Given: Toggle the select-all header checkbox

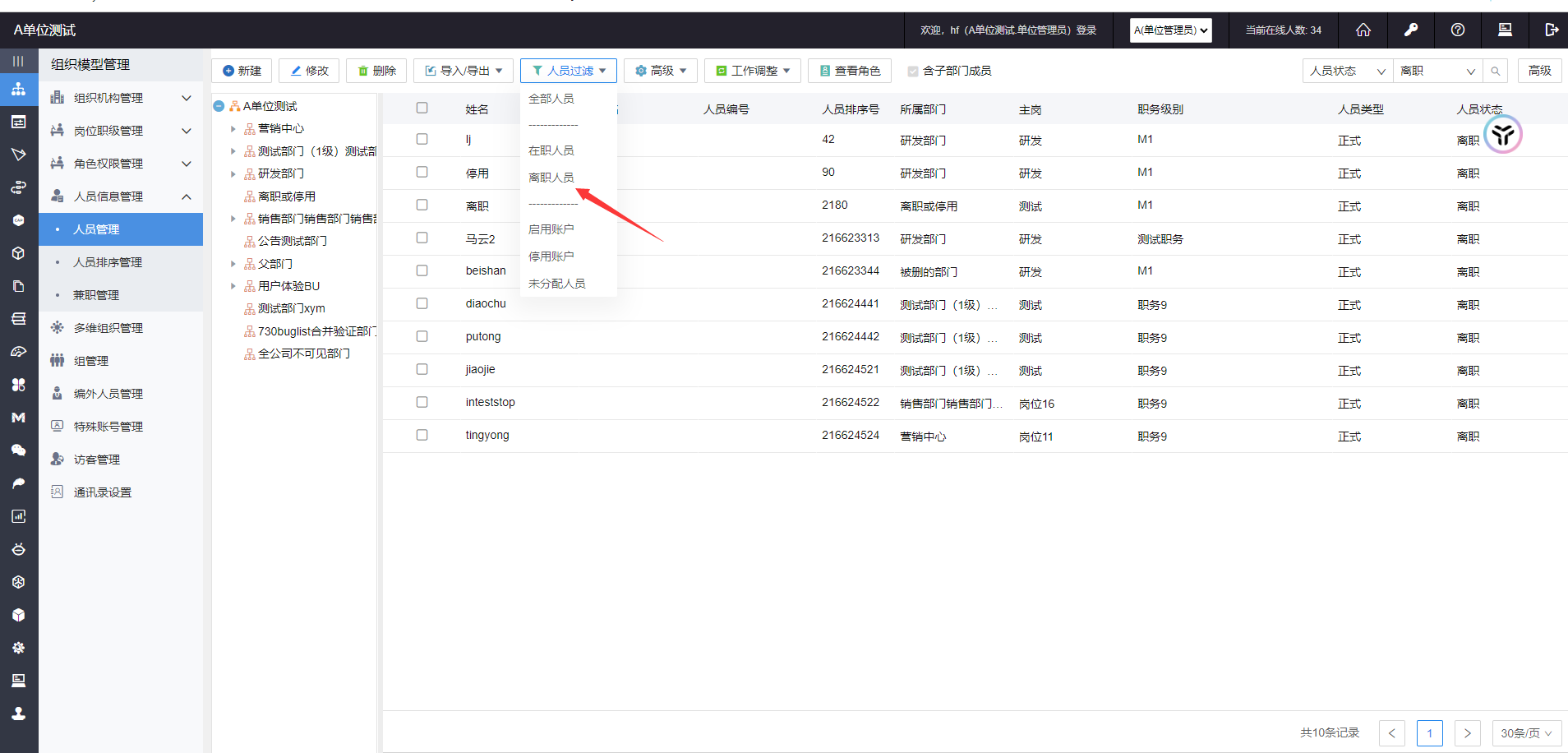Looking at the screenshot, I should click(x=422, y=108).
